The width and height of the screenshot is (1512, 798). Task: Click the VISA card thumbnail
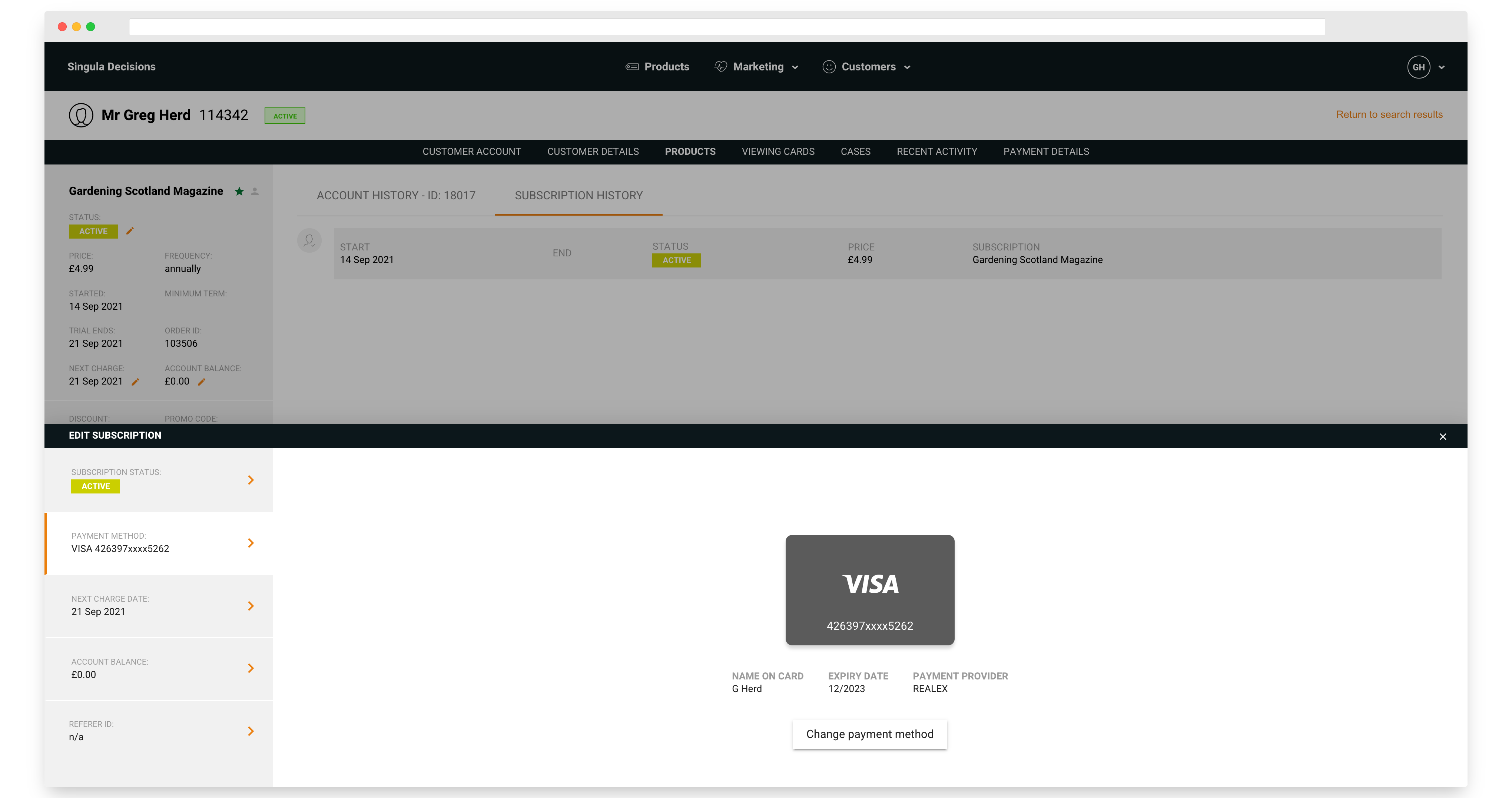[x=869, y=590]
